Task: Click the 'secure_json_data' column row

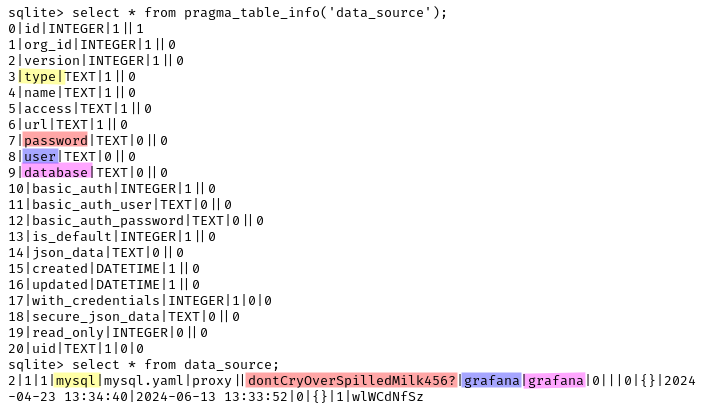Action: pos(123,317)
